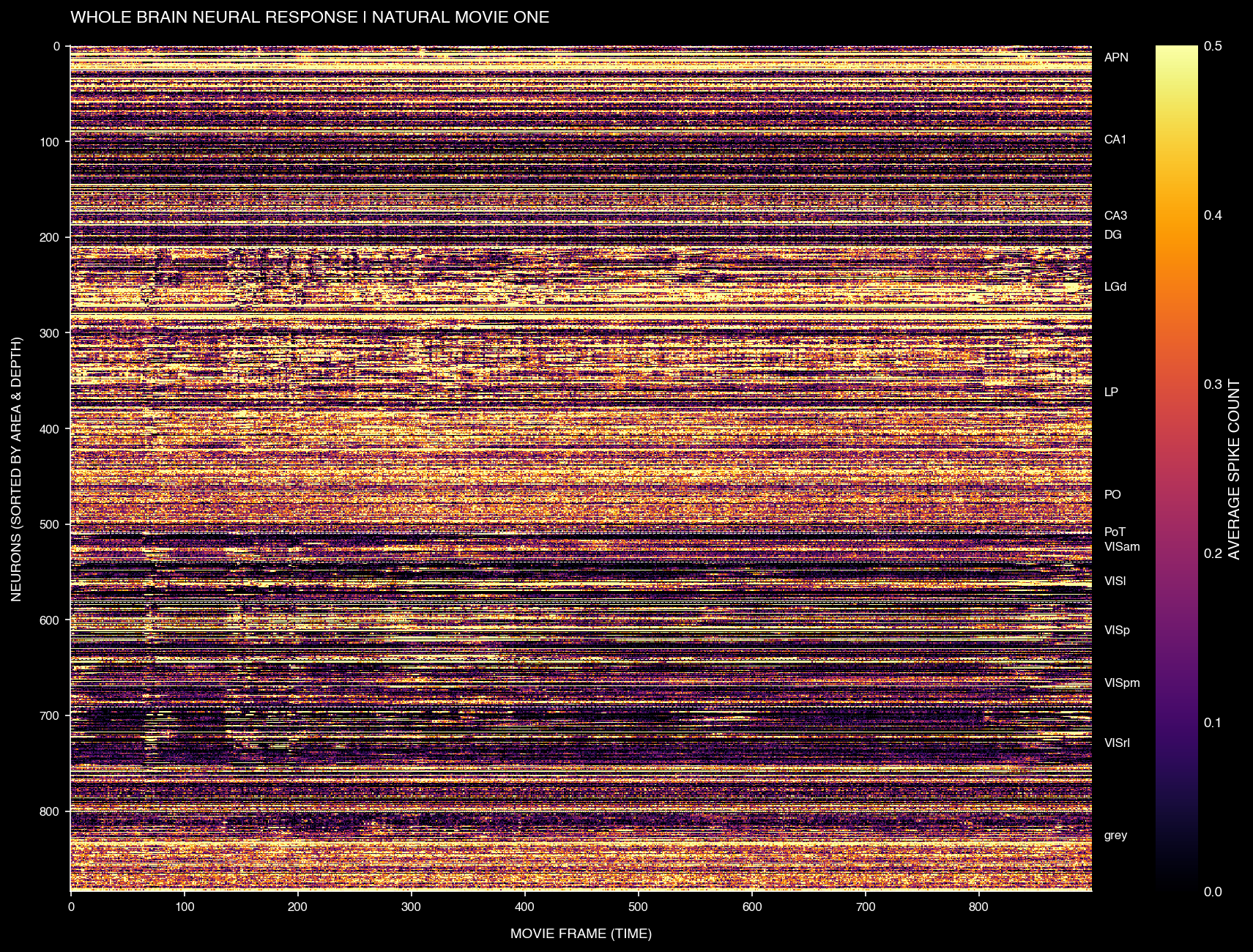Select the DG region label

pyautogui.click(x=1112, y=235)
